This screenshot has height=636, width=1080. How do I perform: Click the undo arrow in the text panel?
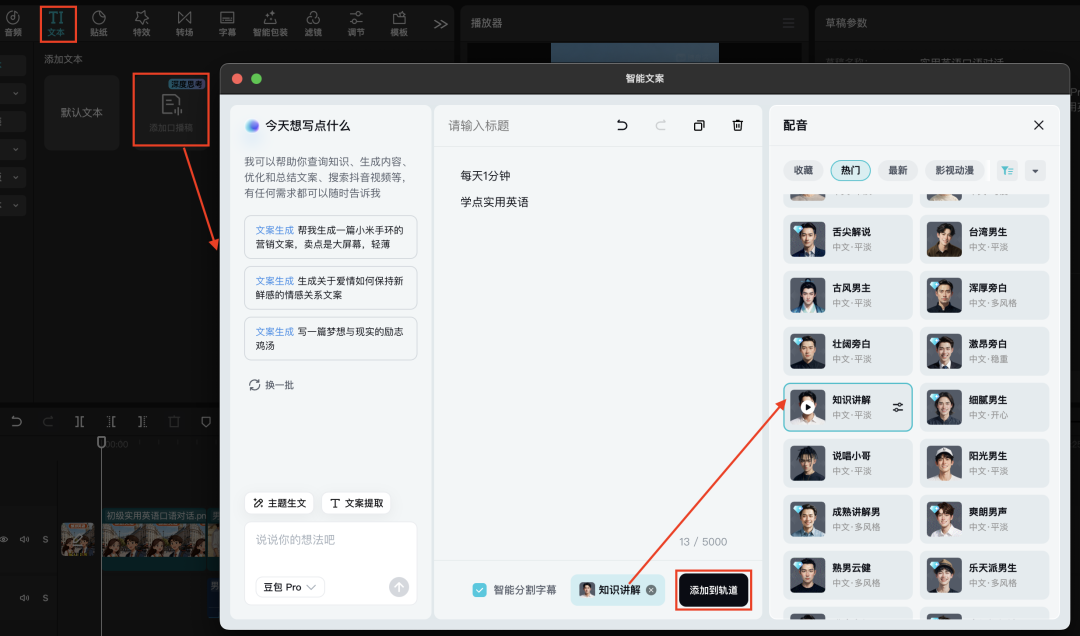coord(621,125)
